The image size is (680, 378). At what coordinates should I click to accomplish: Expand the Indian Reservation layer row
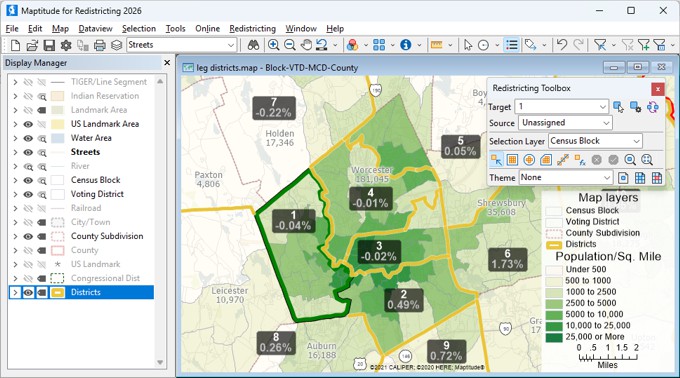click(x=15, y=96)
